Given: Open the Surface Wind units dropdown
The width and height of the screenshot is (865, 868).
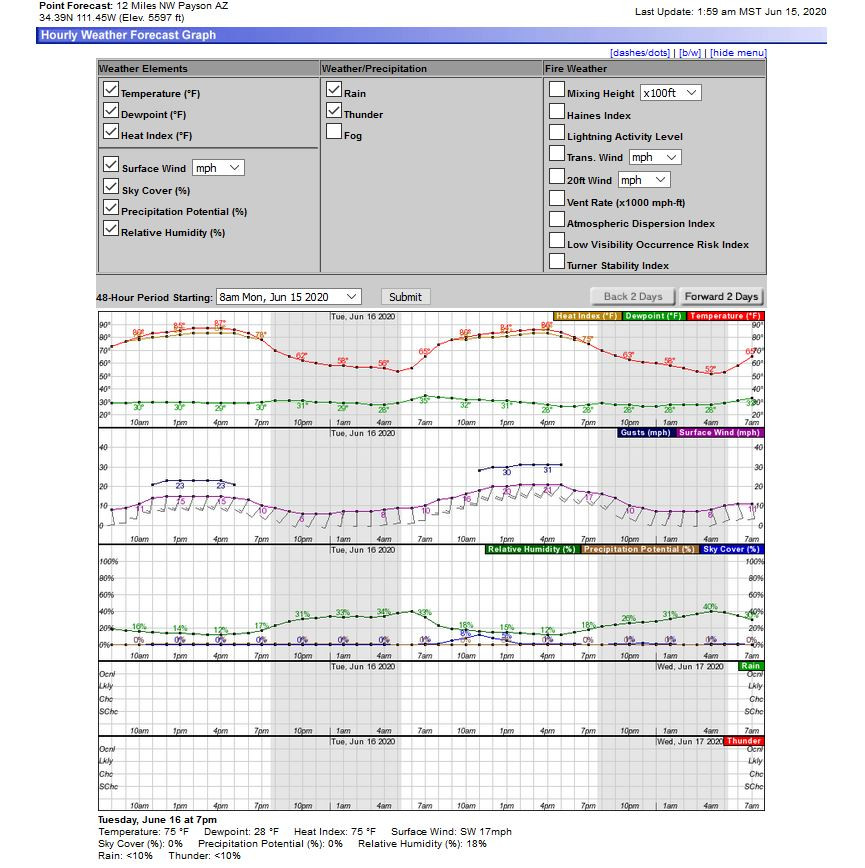Looking at the screenshot, I should click(218, 168).
